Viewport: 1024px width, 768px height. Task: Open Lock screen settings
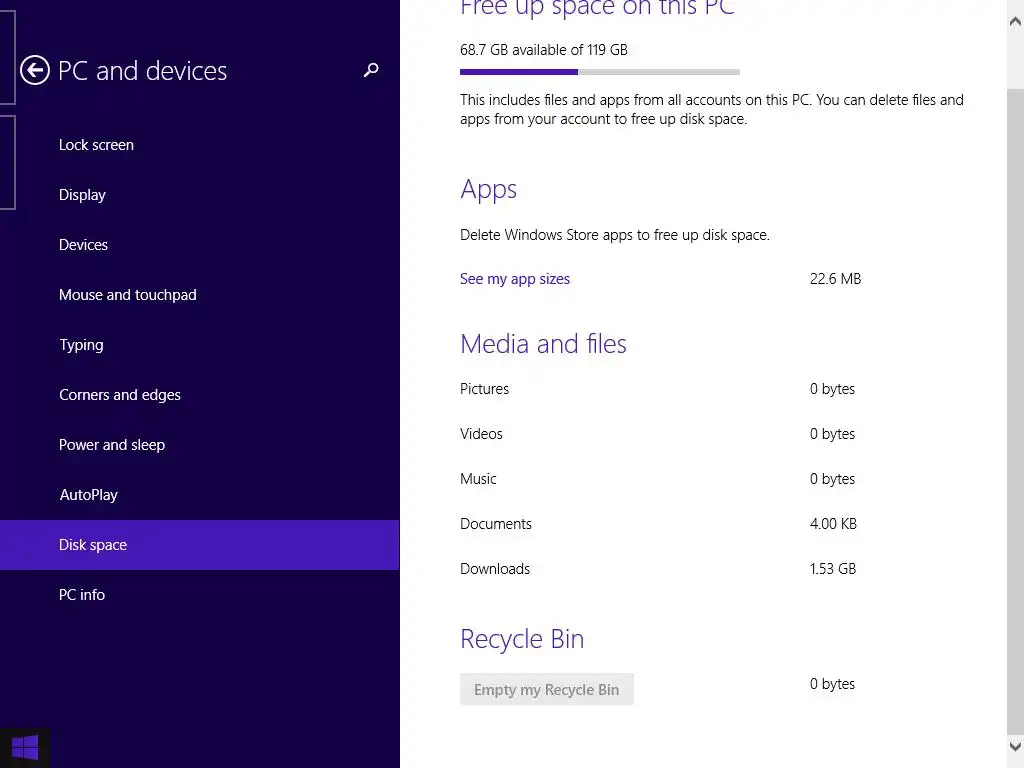tap(199, 145)
